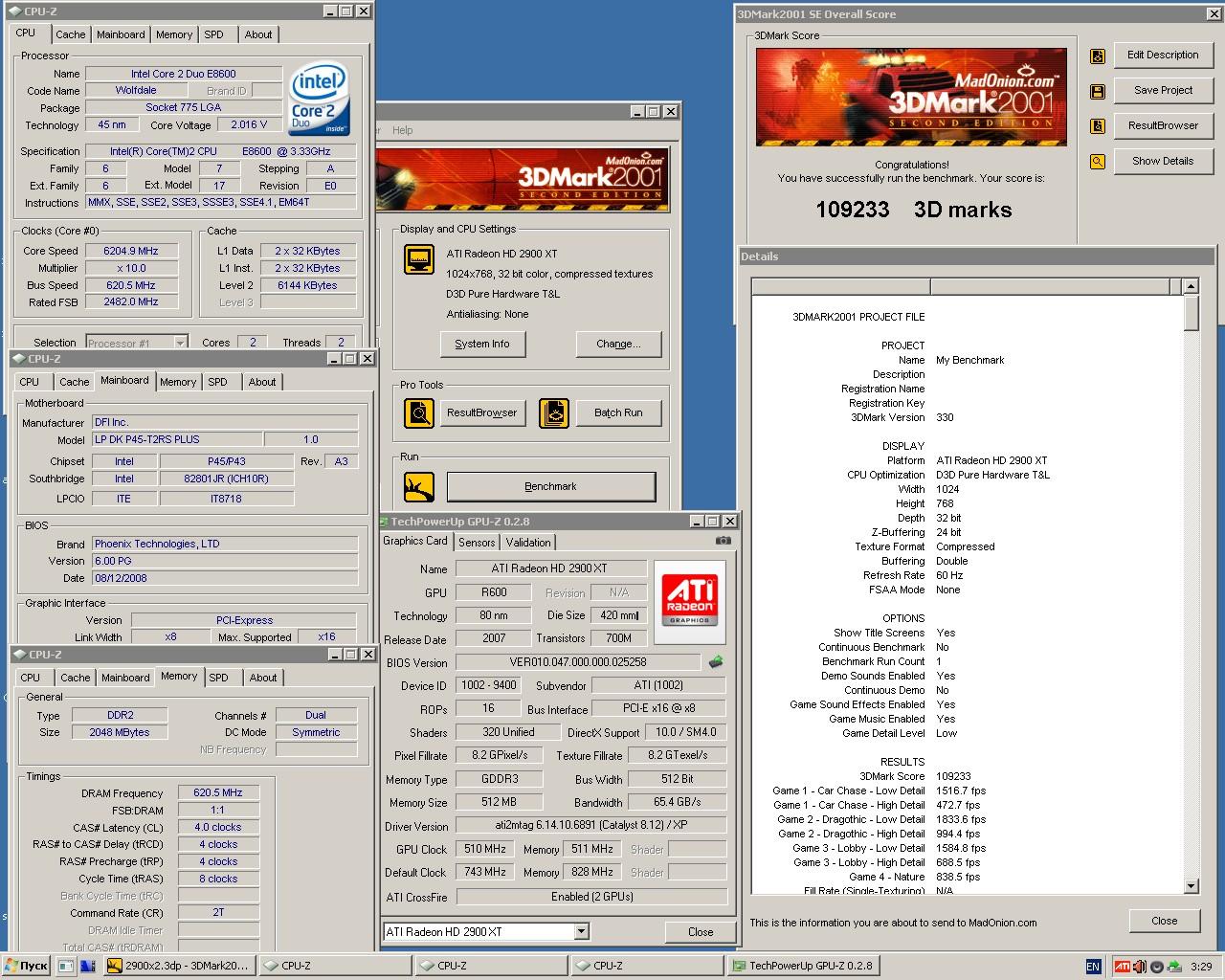The height and width of the screenshot is (980, 1225).
Task: Click the ATI CrossFire Enabled (2 GPUs) field
Action: coord(591,897)
